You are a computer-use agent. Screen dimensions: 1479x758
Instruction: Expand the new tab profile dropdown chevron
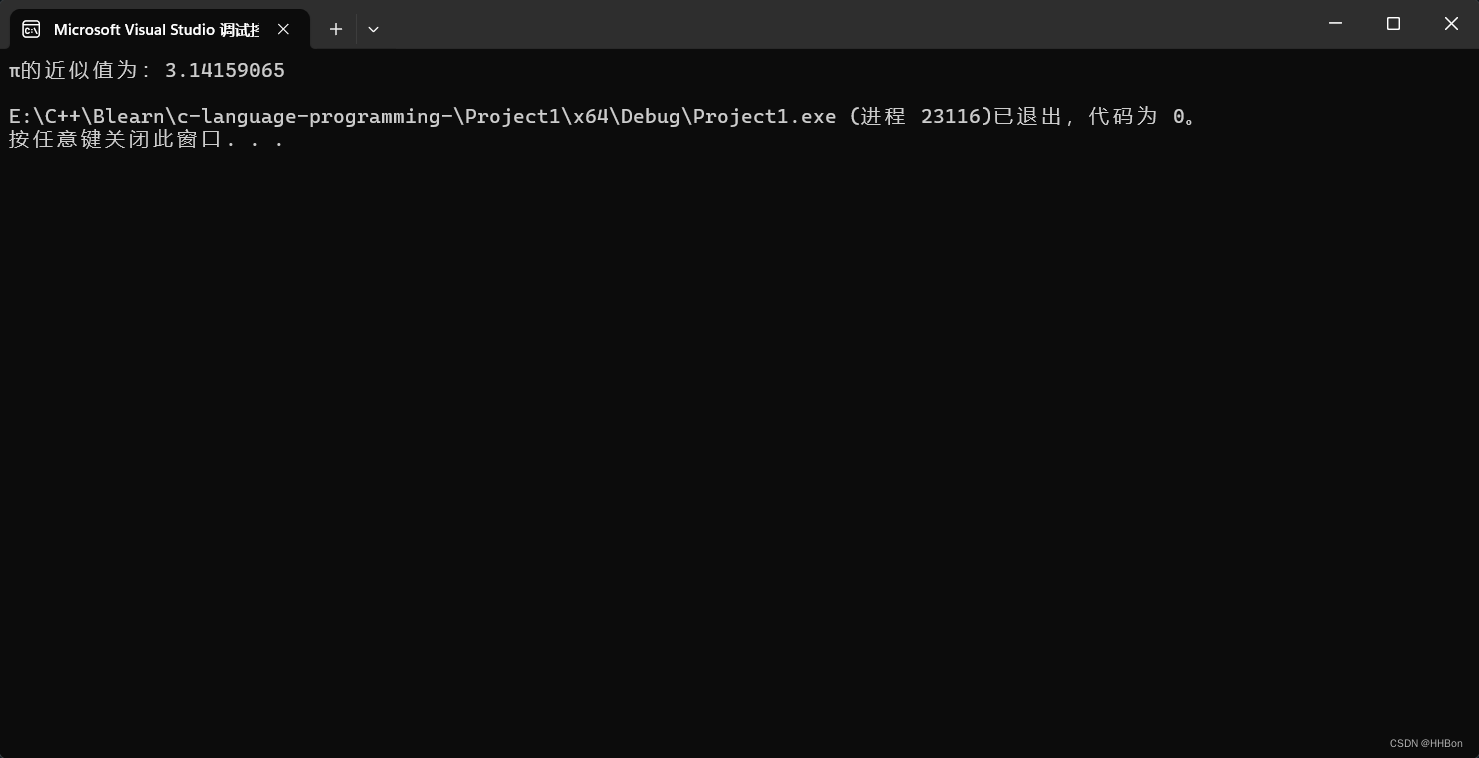click(x=373, y=29)
